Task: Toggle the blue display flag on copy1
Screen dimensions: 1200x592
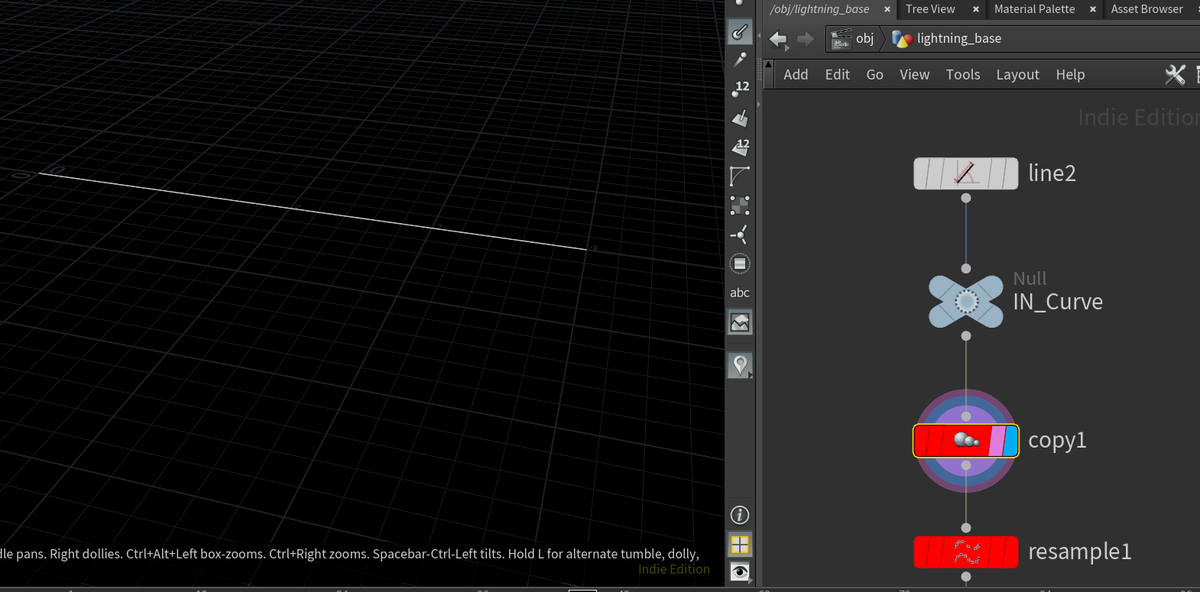Action: (1010, 440)
